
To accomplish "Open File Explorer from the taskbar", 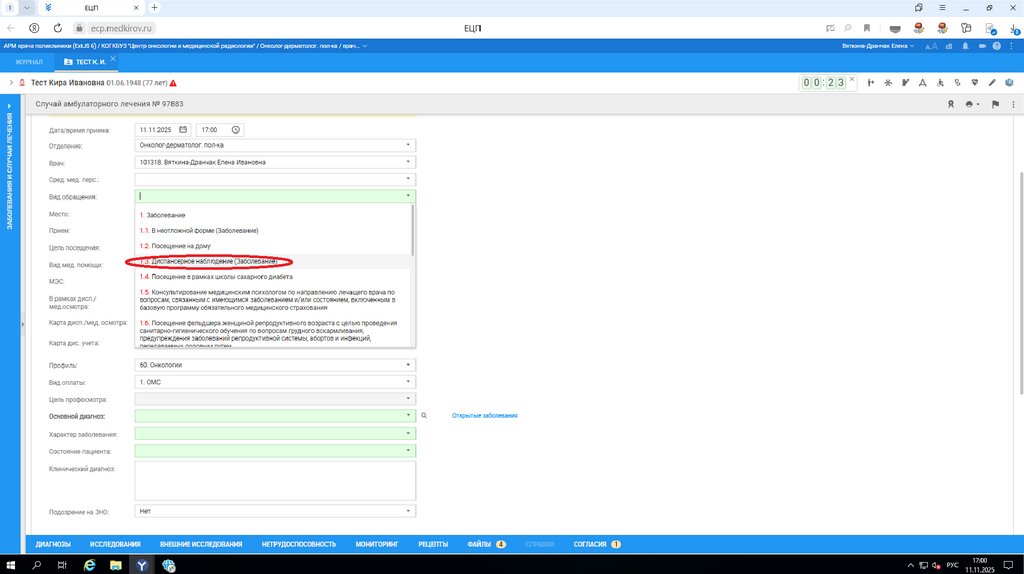I will click(116, 566).
